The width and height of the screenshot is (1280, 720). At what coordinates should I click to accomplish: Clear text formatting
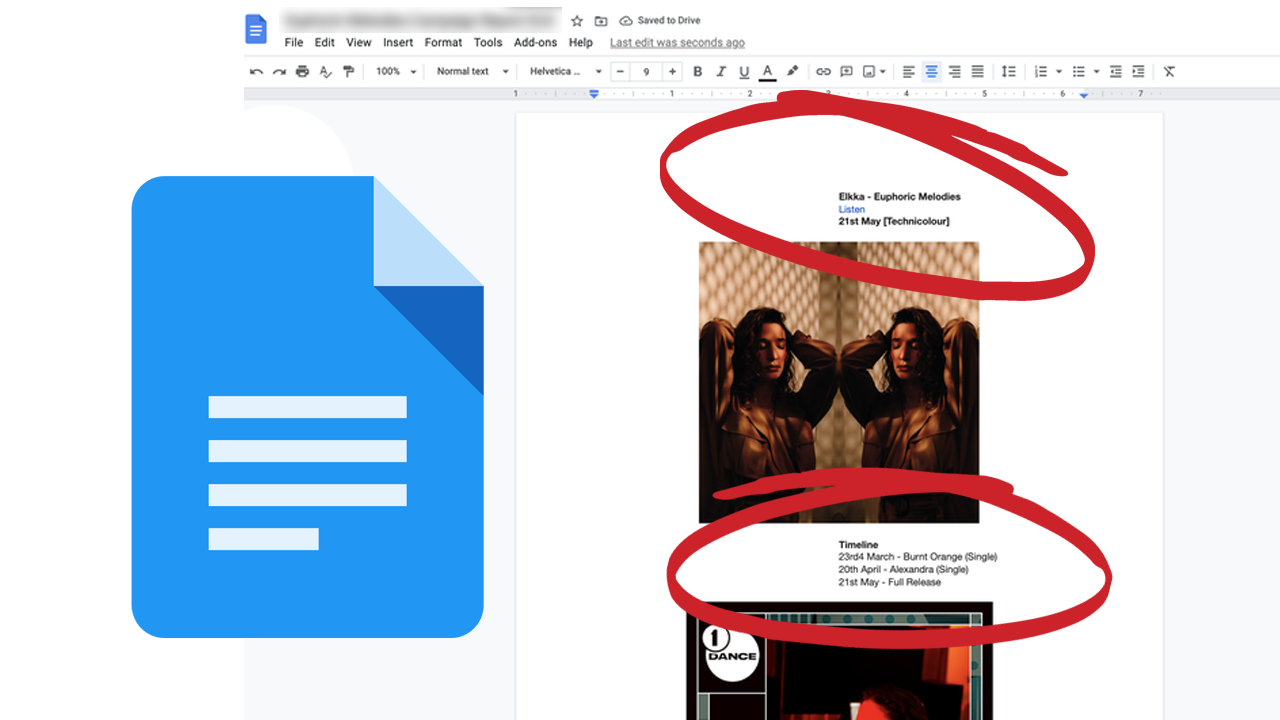coord(1169,72)
